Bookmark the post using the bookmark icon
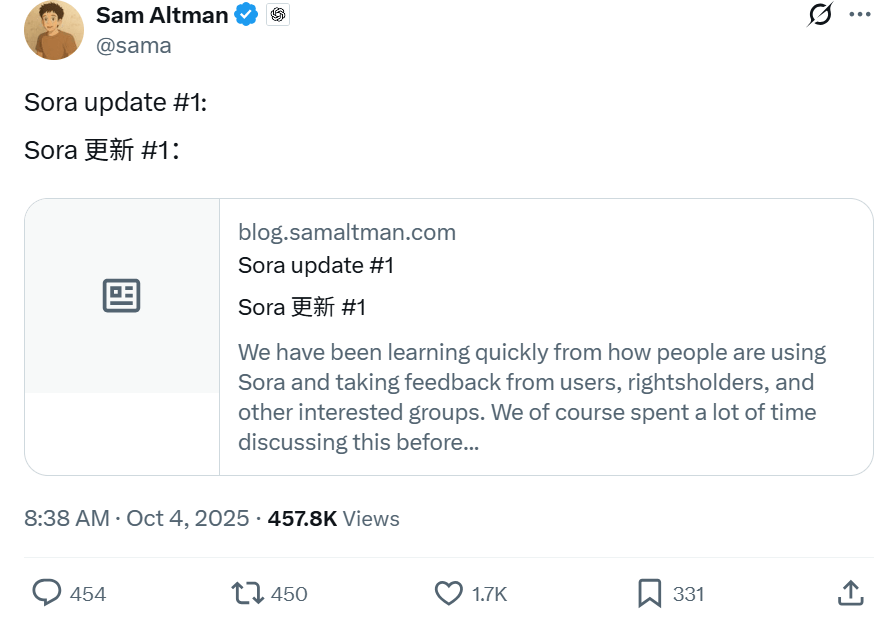The height and width of the screenshot is (623, 891). click(x=649, y=593)
